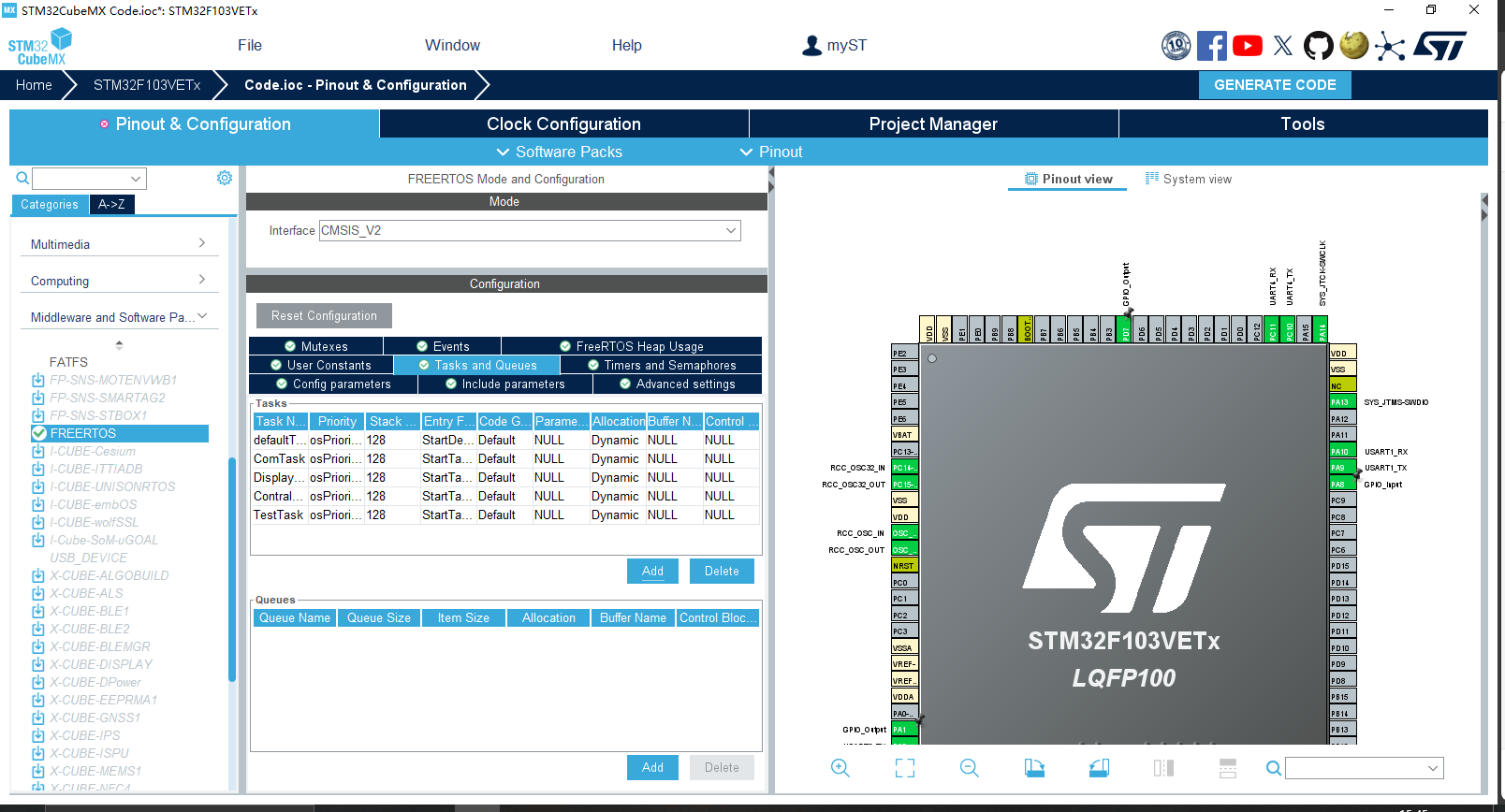Click the 10-year anniversary badge icon
The height and width of the screenshot is (812, 1505).
coord(1176,45)
